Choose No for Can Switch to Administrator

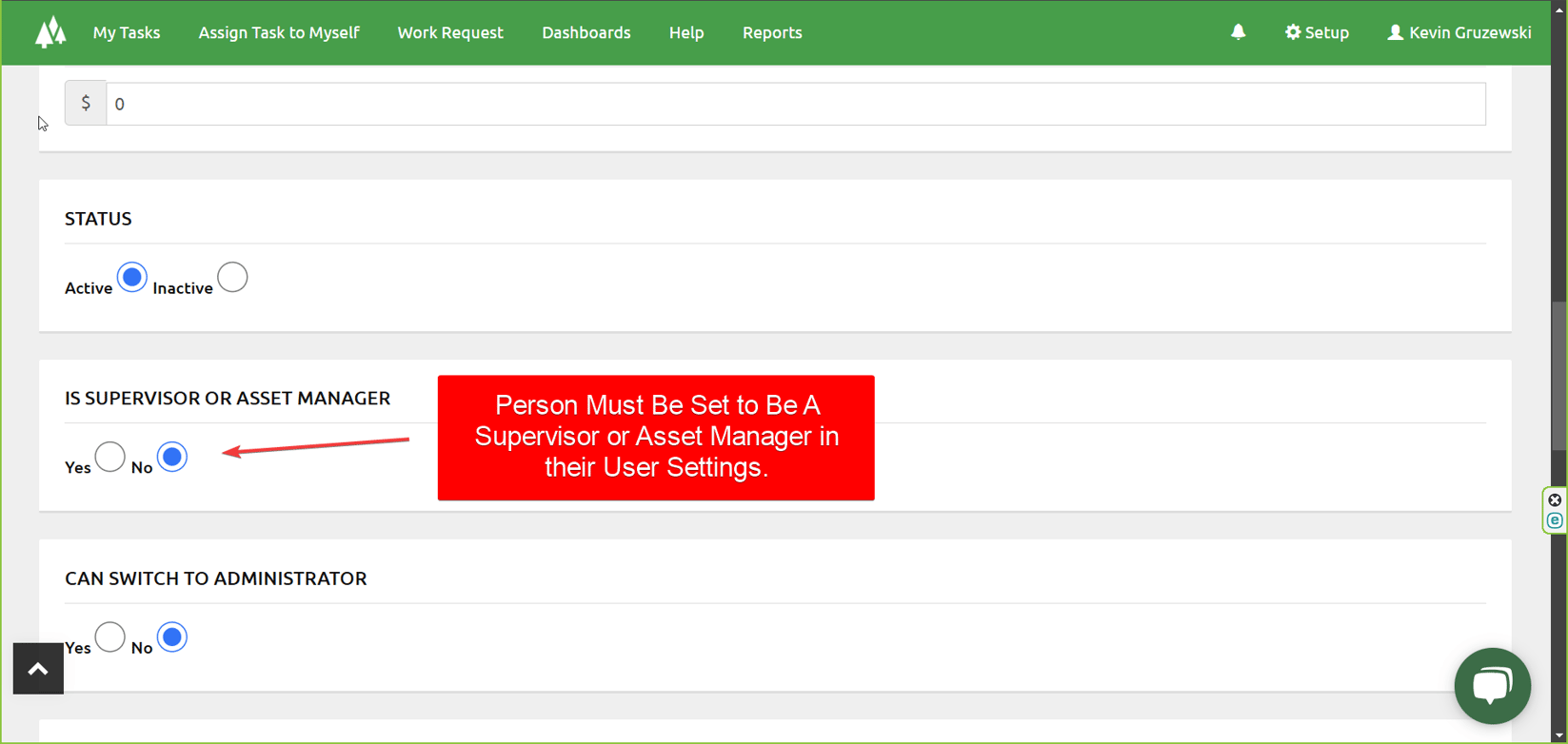pos(172,636)
